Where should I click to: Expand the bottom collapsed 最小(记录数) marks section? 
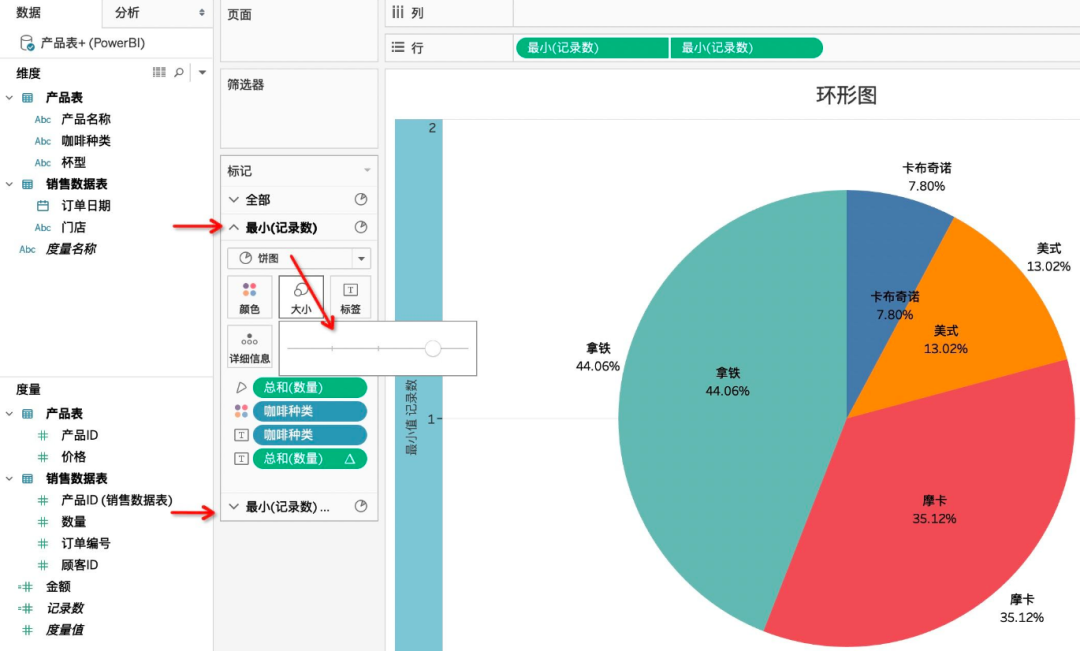pos(235,507)
